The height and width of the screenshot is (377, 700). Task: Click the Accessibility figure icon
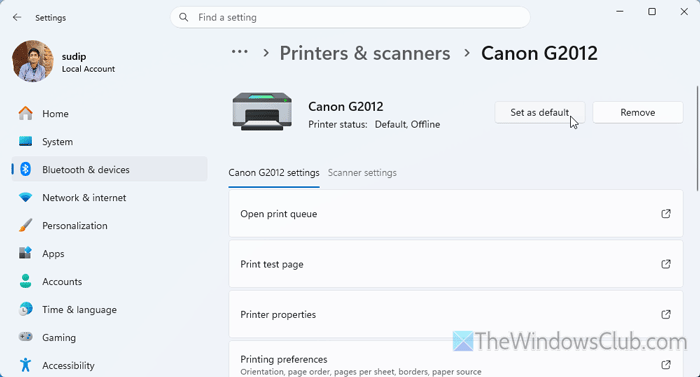[x=25, y=365]
